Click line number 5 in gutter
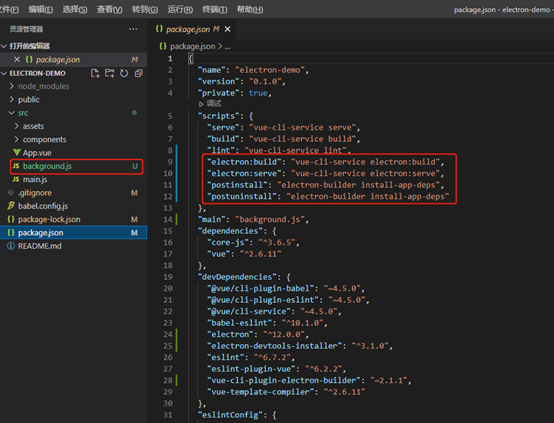This screenshot has height=423, width=554. pos(170,116)
